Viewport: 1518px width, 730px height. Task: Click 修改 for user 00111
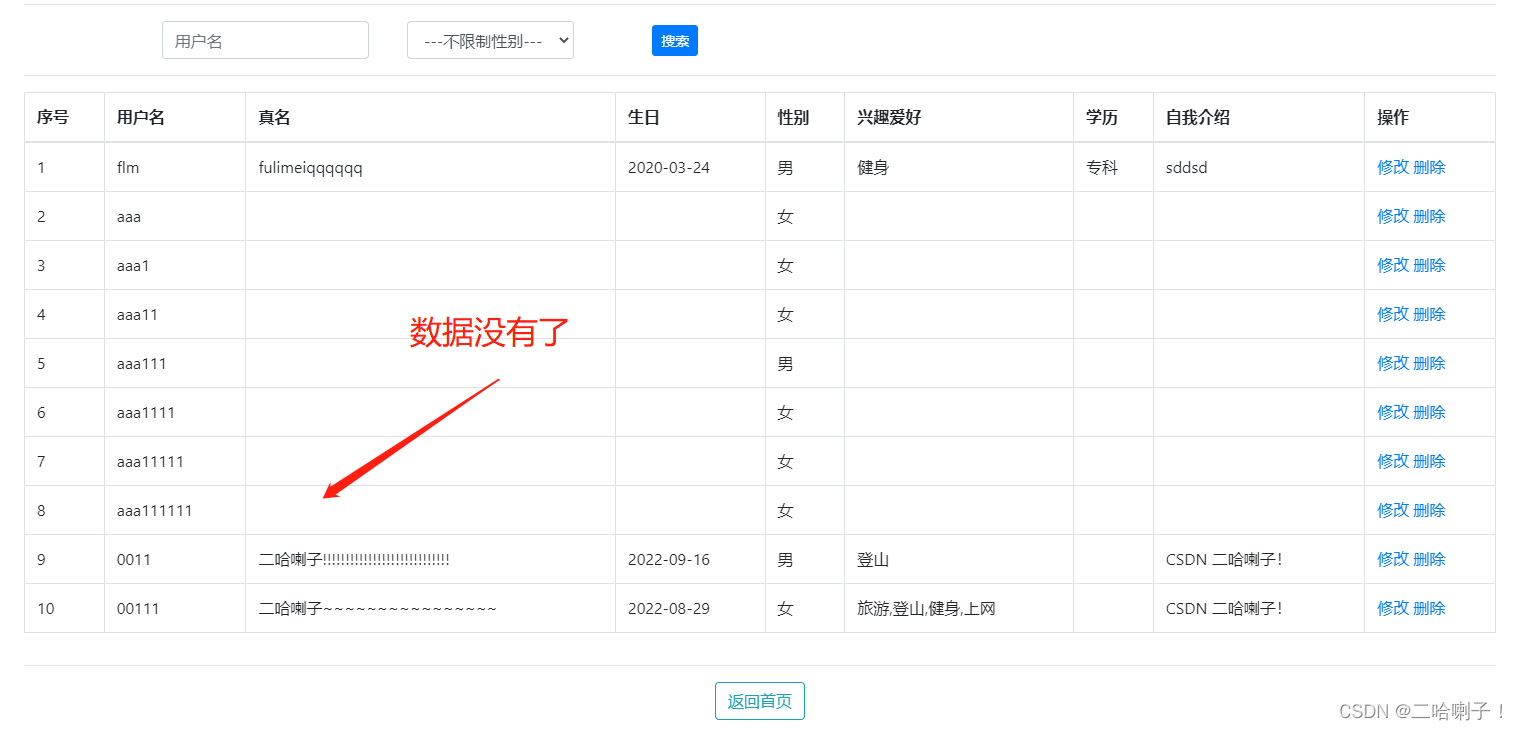click(1394, 608)
